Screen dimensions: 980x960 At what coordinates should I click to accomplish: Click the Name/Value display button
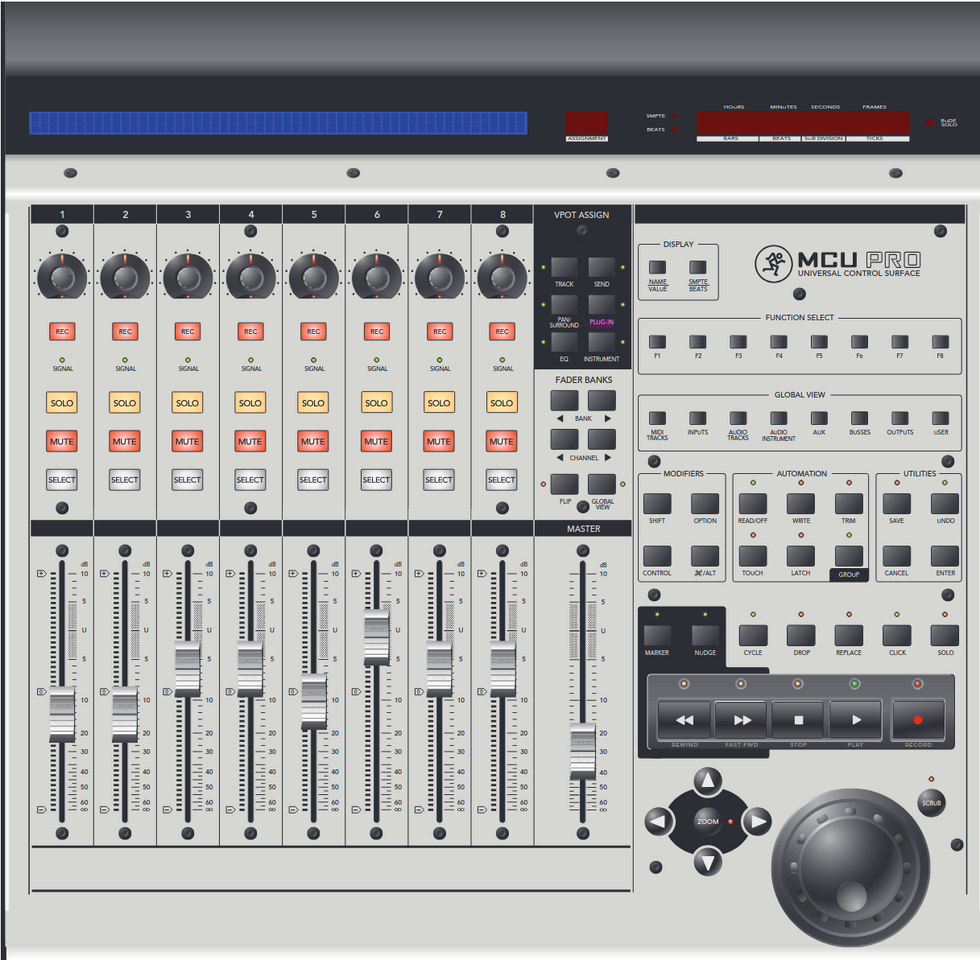(658, 268)
